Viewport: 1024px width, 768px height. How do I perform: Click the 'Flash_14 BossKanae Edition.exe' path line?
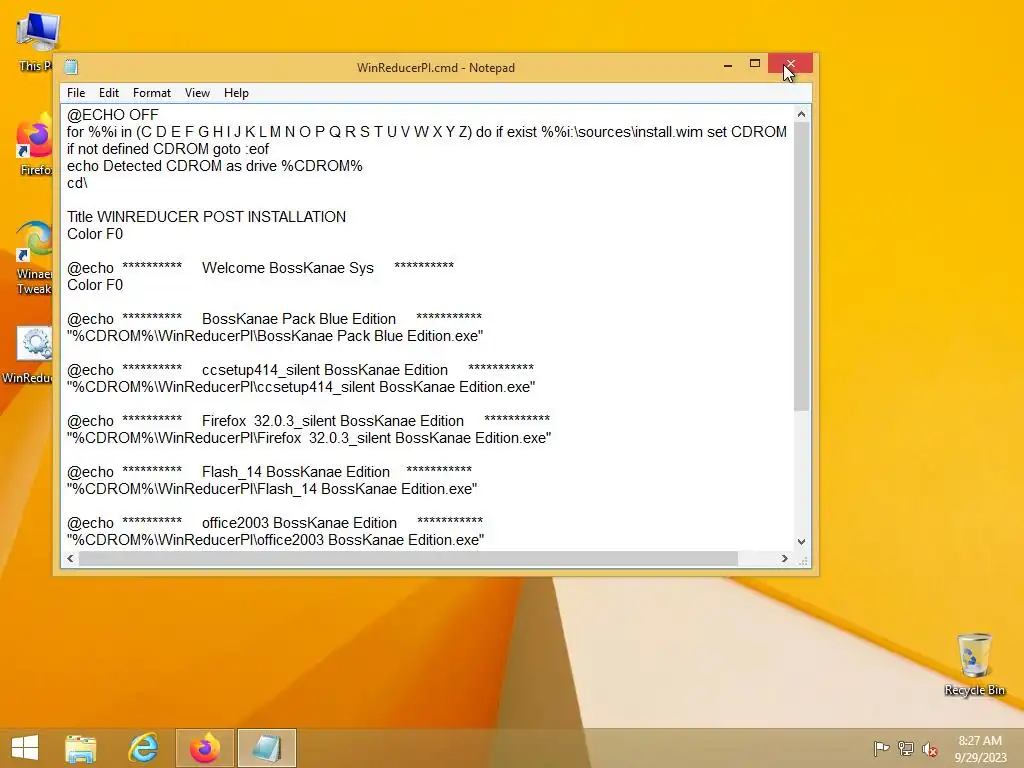(272, 488)
